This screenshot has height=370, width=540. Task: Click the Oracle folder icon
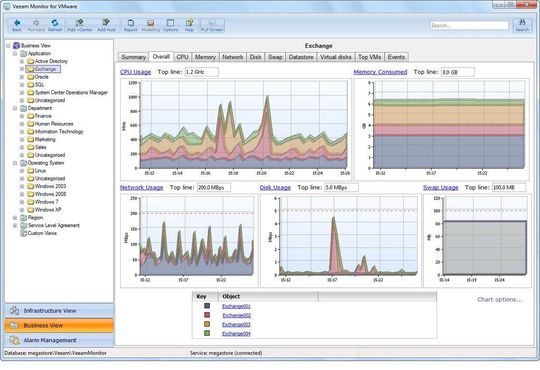(30, 77)
